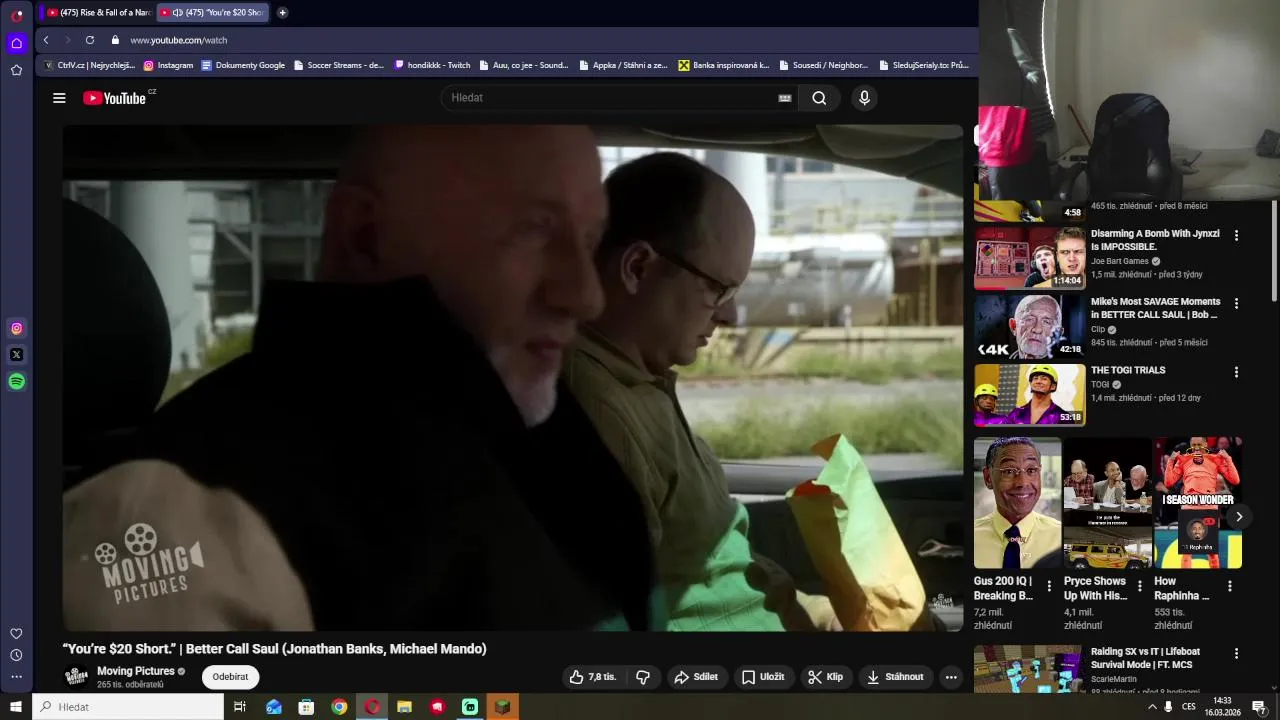Open the sidebar bookmarks star icon
This screenshot has width=1280, height=720.
click(x=16, y=70)
